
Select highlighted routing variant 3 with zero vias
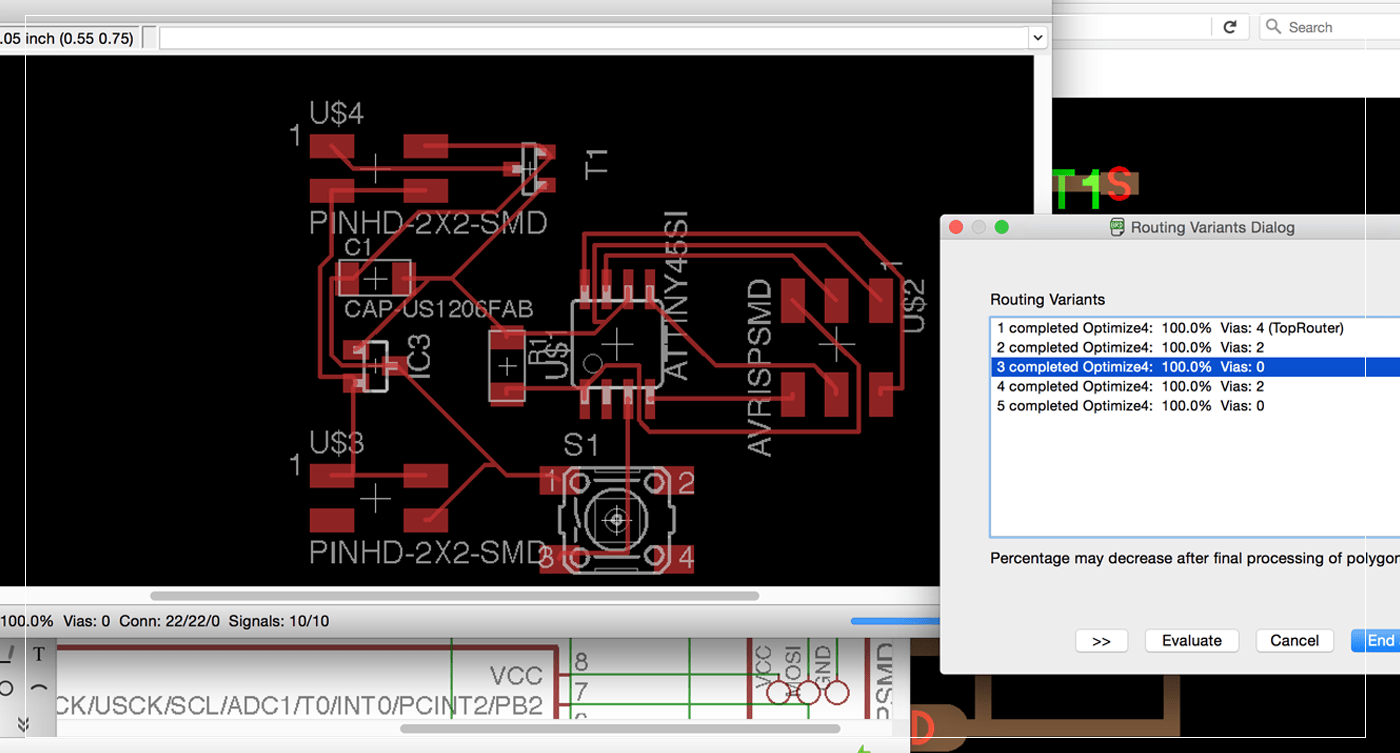coord(1195,367)
